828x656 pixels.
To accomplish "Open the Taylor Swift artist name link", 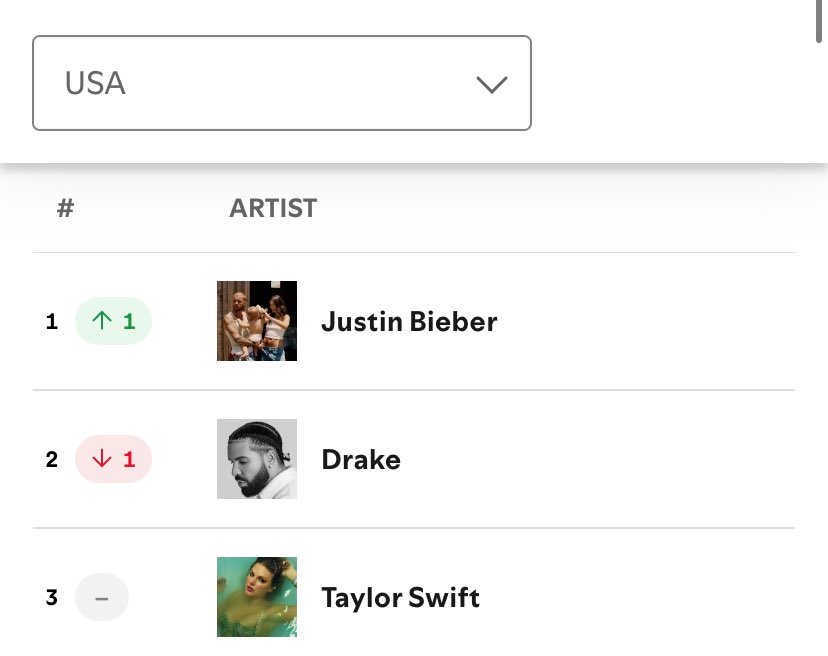I will click(x=400, y=598).
